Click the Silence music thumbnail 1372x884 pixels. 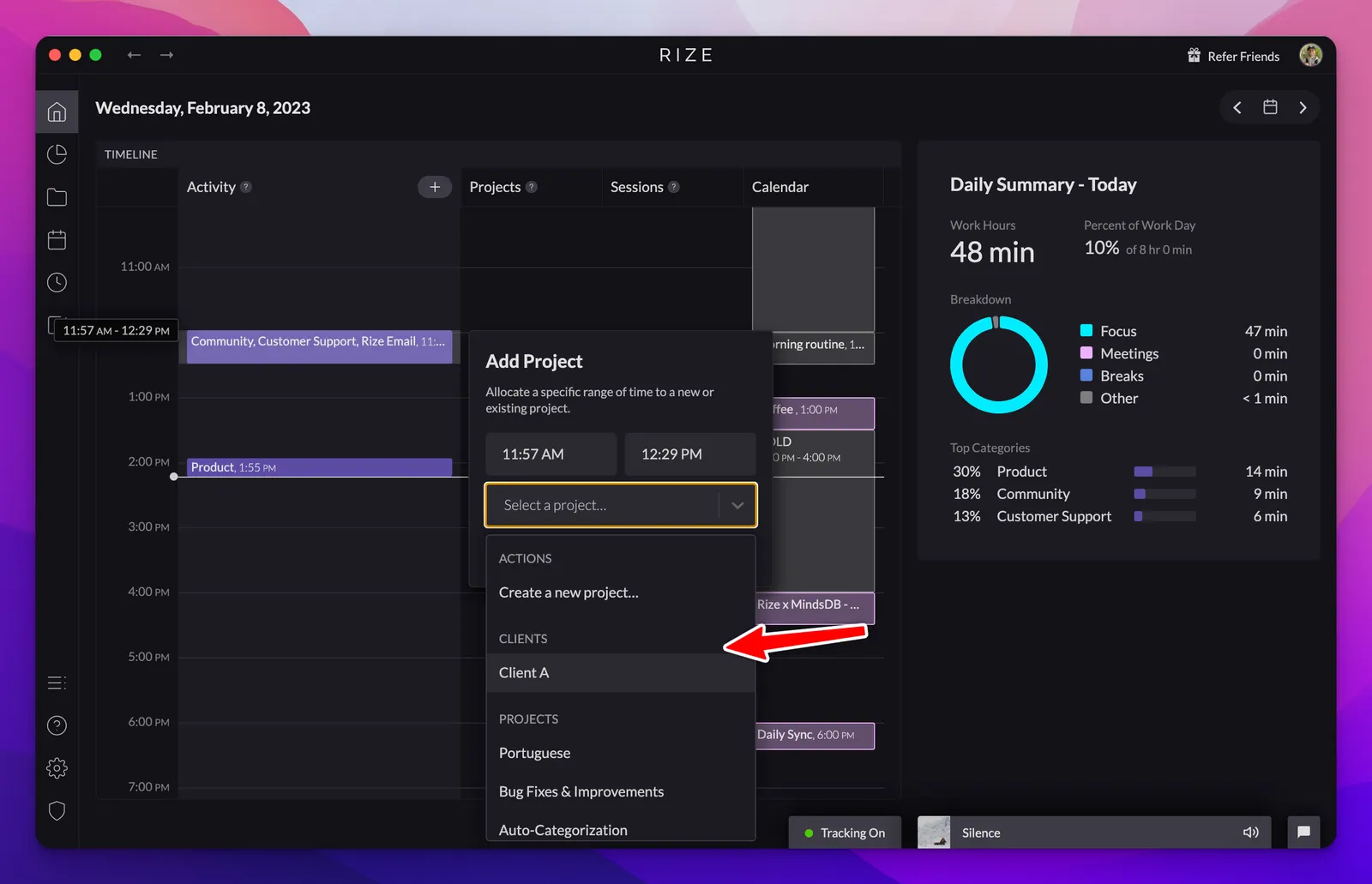(934, 833)
